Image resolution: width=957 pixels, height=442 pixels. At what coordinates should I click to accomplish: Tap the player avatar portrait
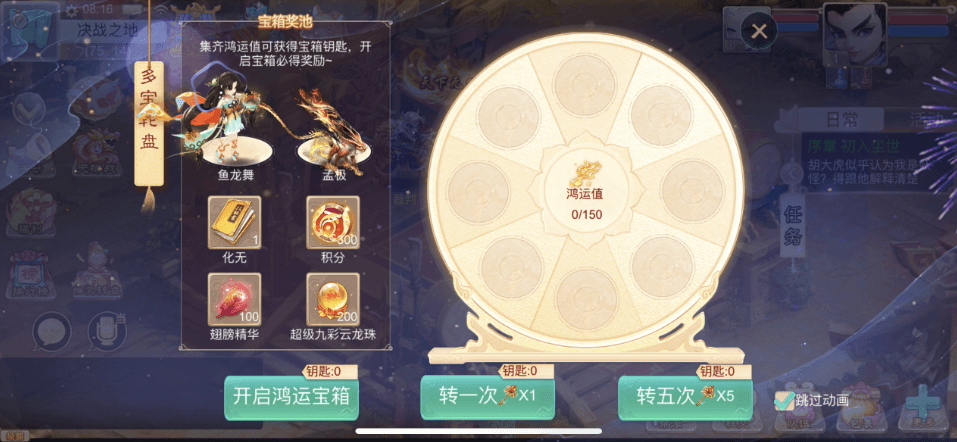click(x=854, y=35)
